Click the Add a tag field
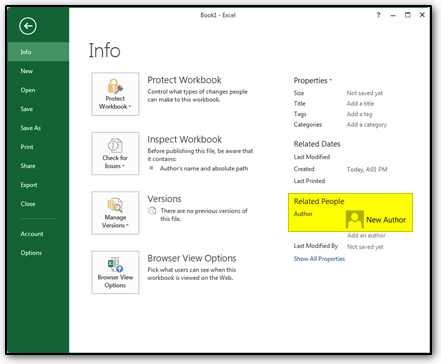This screenshot has width=441, height=364. (x=359, y=114)
